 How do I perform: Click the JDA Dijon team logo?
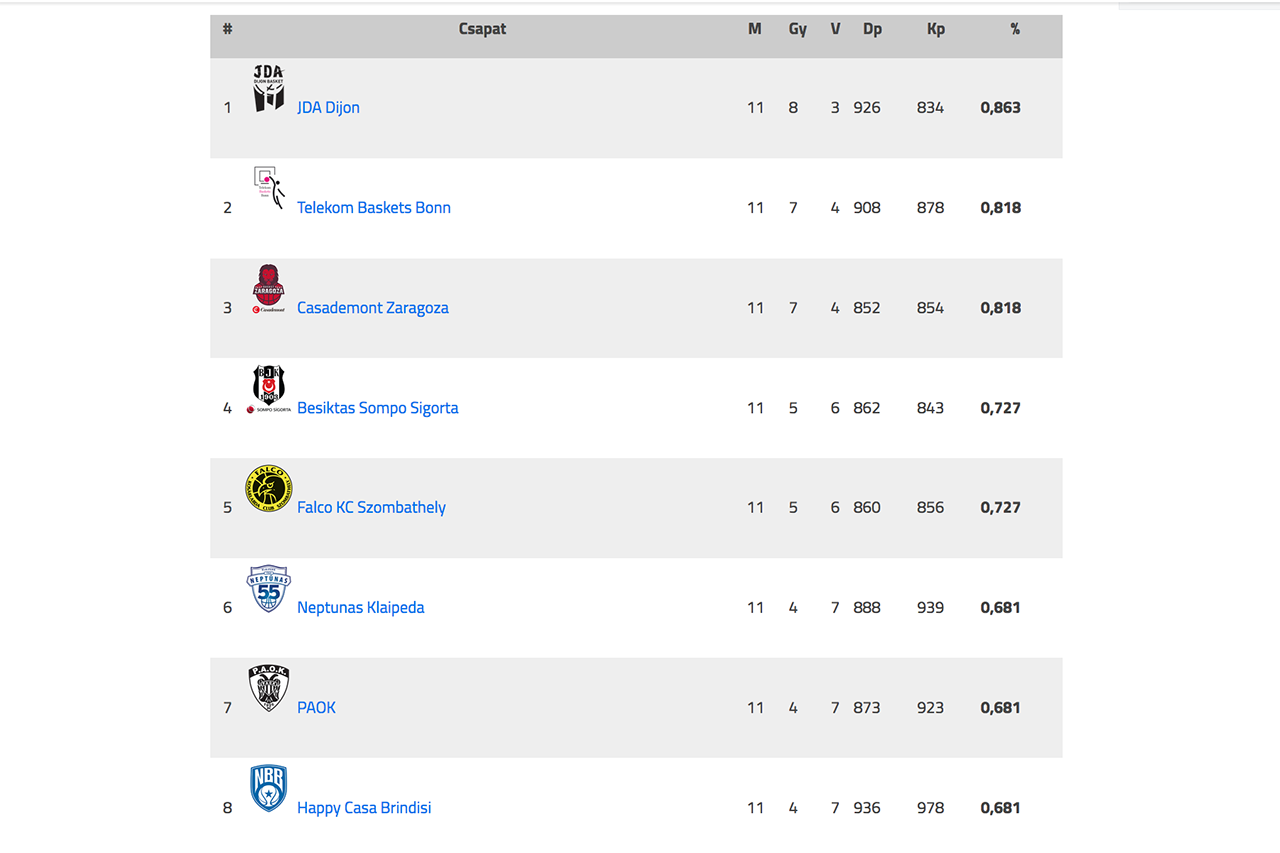pos(268,88)
